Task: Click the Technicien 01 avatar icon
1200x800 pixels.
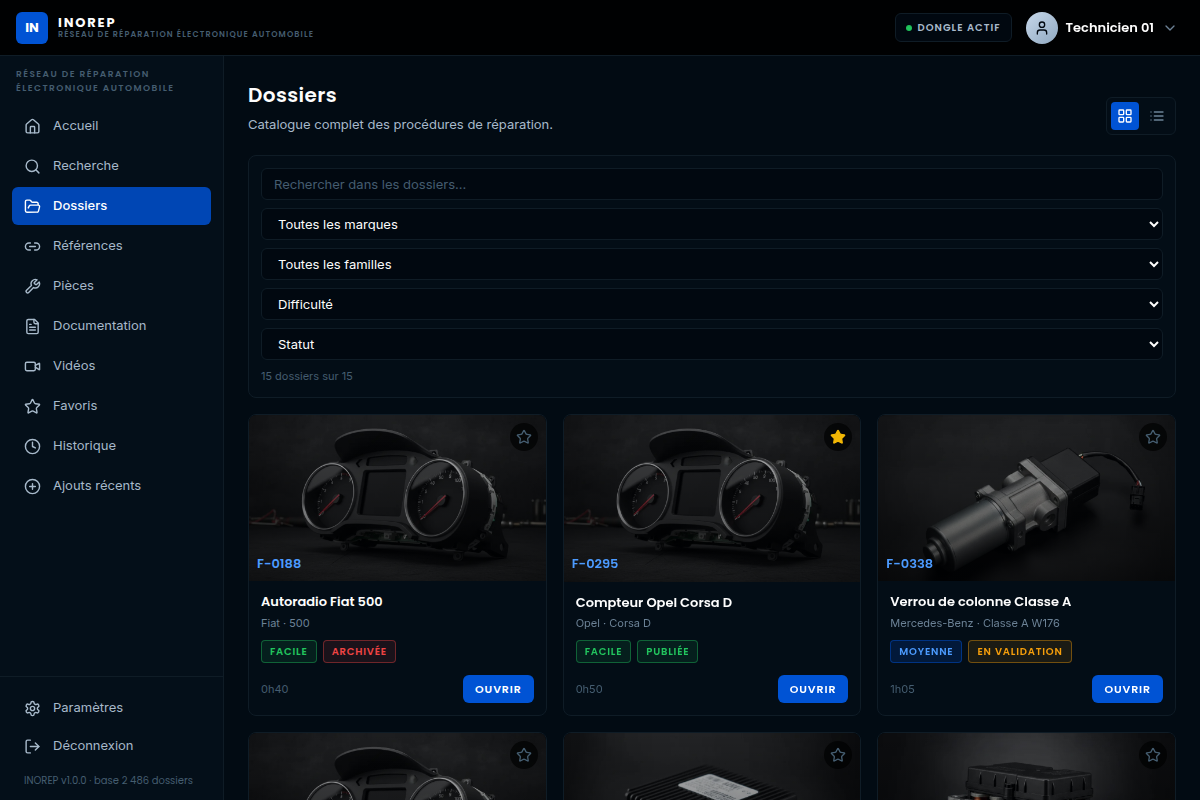Action: point(1042,28)
